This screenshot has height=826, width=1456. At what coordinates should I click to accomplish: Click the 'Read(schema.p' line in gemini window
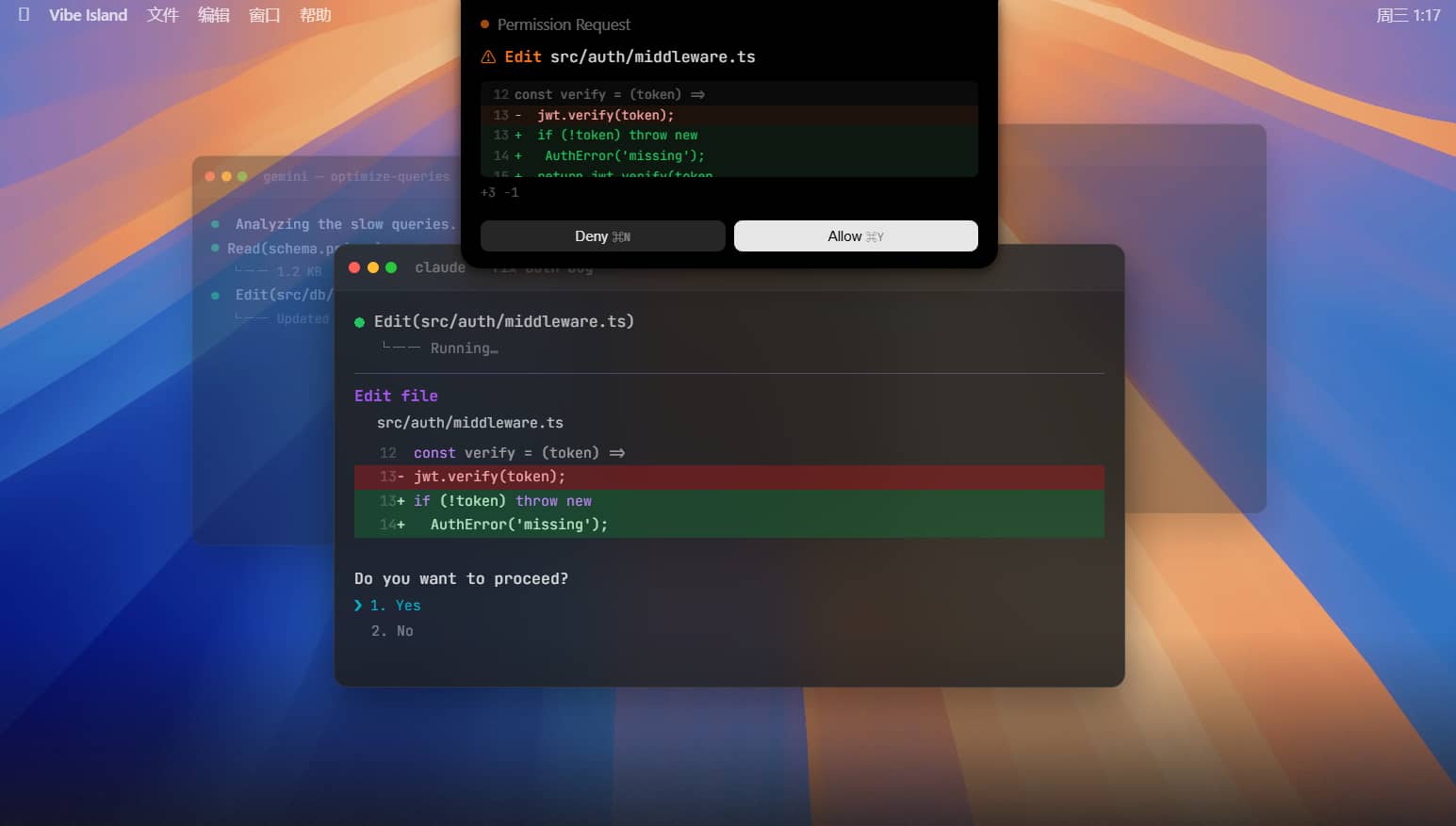click(x=283, y=249)
